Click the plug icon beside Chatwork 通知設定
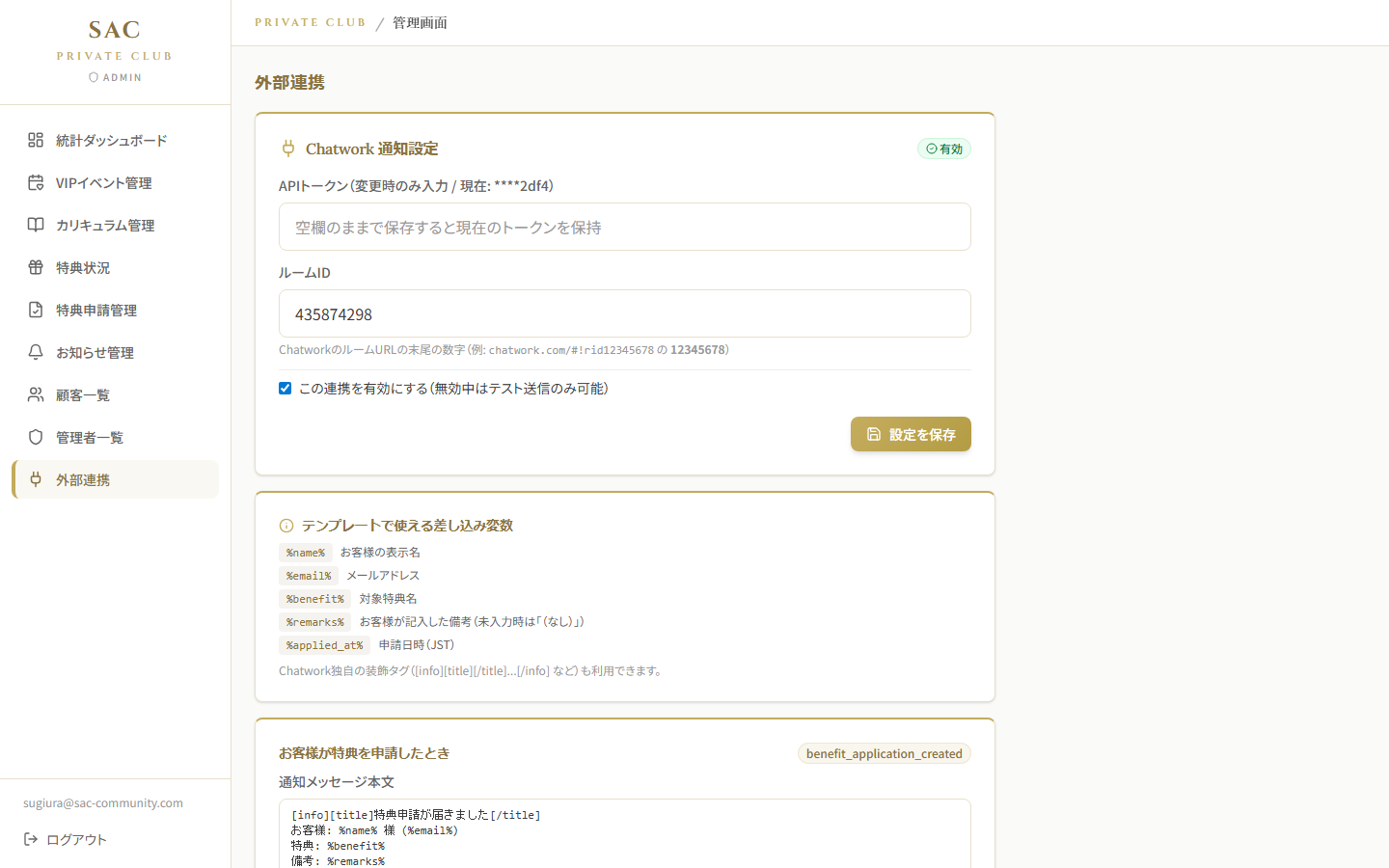 click(x=287, y=149)
